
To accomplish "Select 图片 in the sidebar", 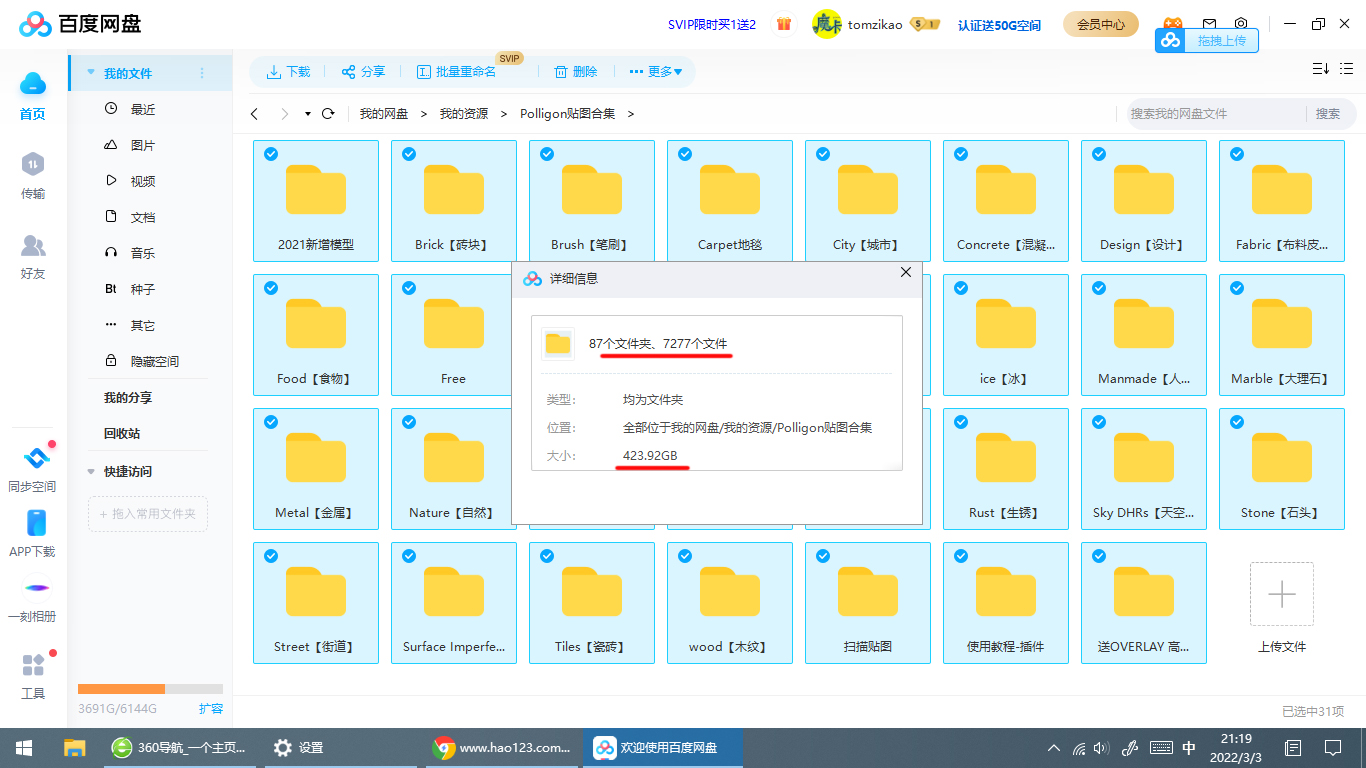I will (x=143, y=145).
